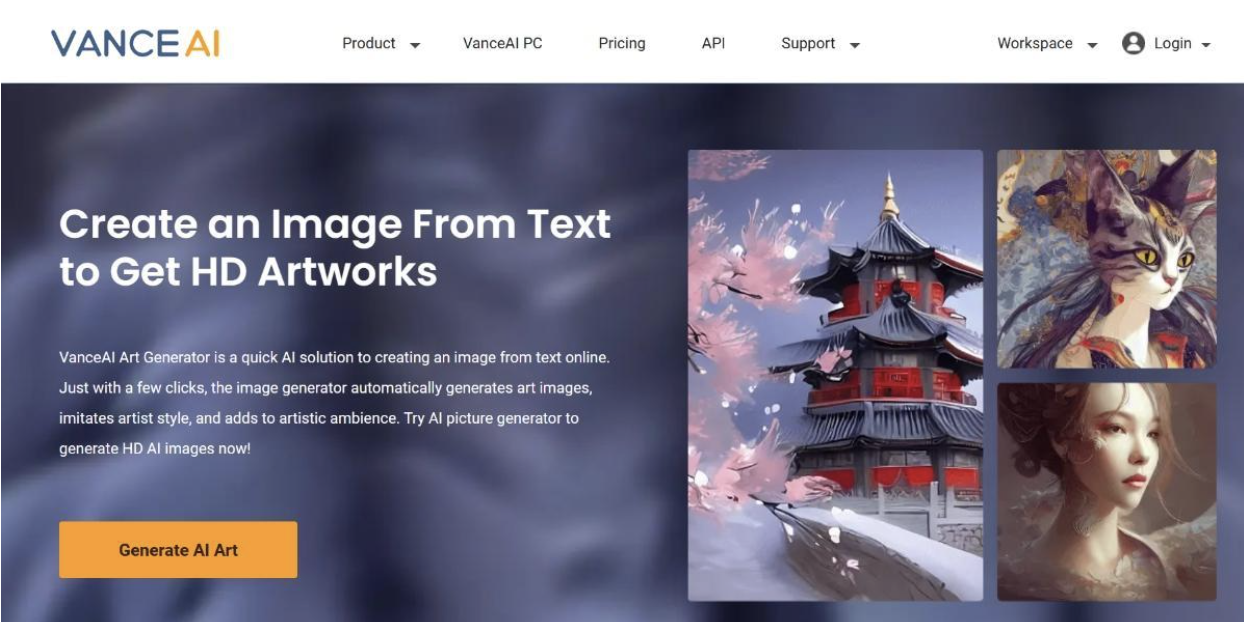Open the Login dropdown arrow

(1206, 45)
